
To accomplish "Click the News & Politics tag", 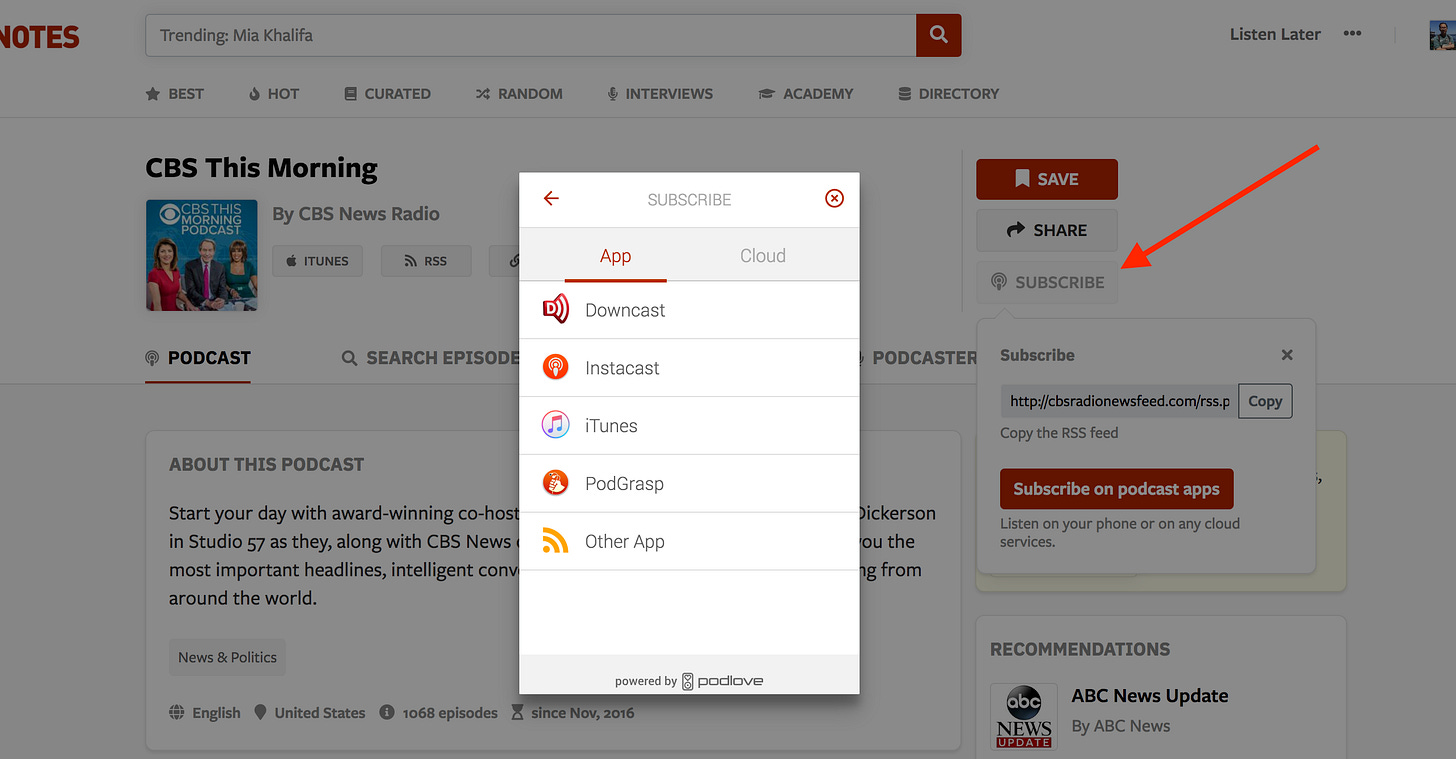I will (227, 657).
